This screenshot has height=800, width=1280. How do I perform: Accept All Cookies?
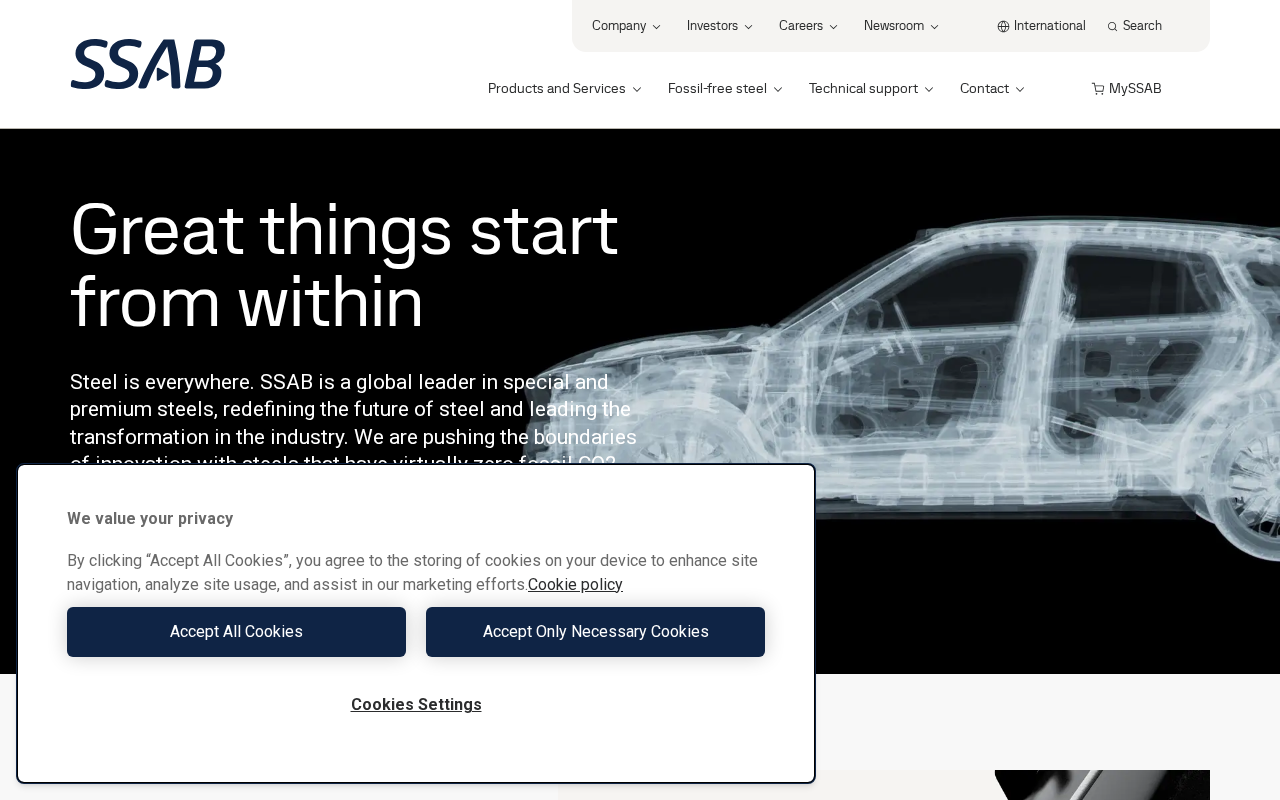[236, 632]
